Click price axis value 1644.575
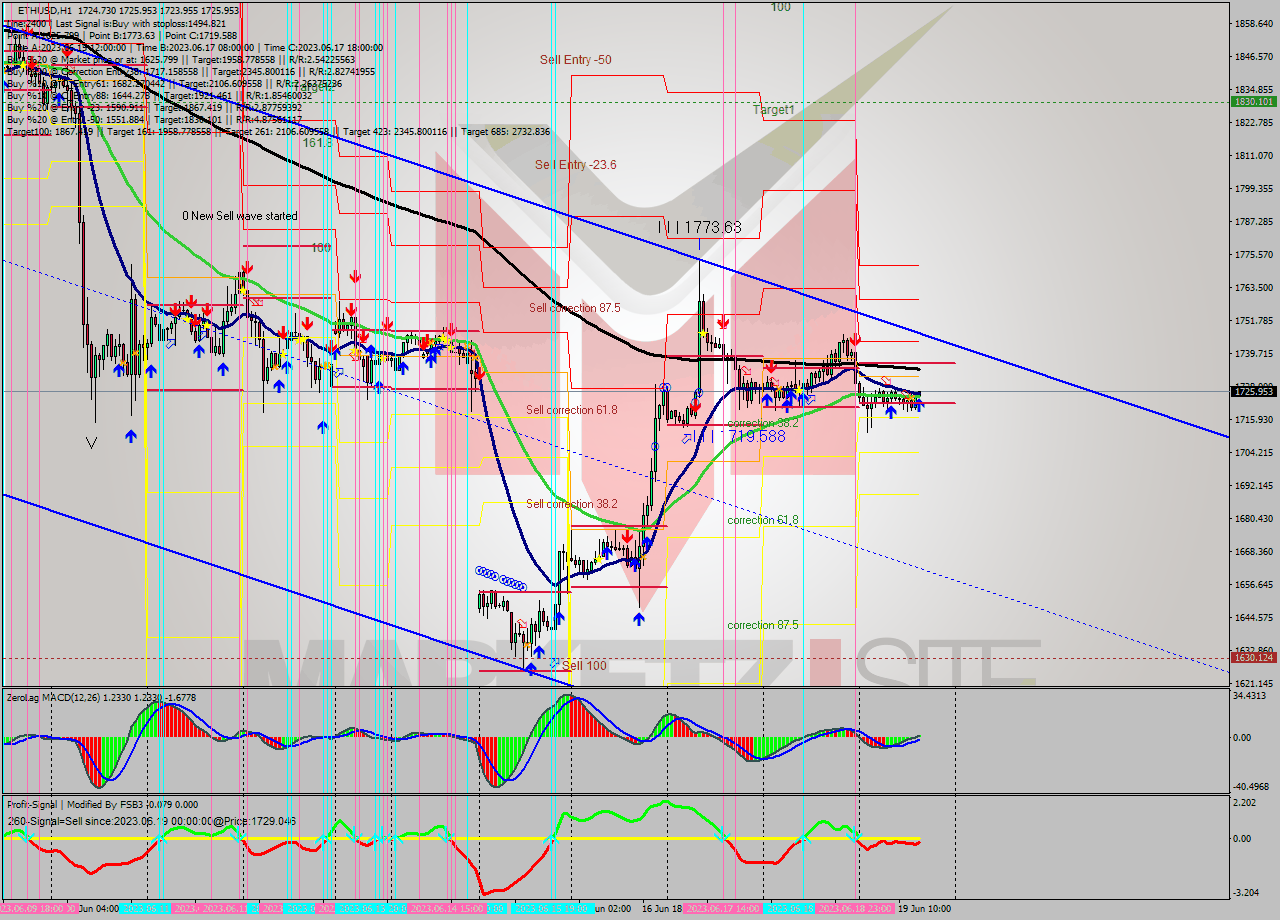Image resolution: width=1280 pixels, height=920 pixels. coord(1253,617)
